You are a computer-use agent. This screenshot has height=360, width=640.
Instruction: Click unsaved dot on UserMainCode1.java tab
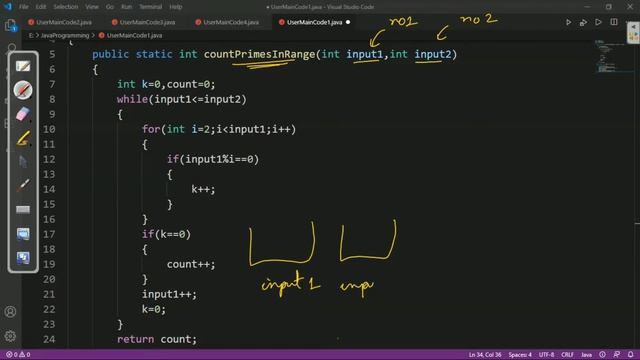[348, 22]
